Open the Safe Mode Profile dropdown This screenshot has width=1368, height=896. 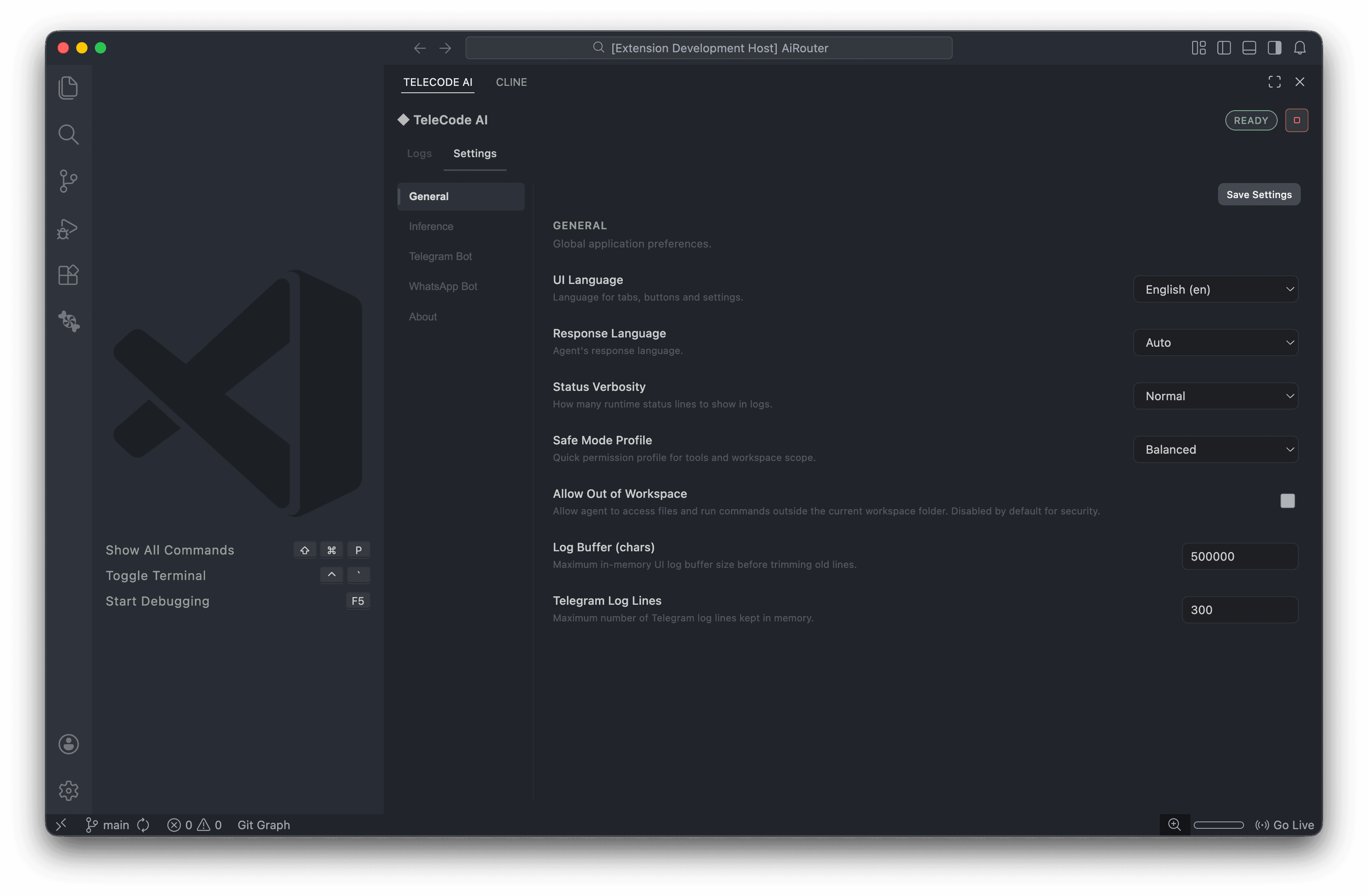point(1215,449)
